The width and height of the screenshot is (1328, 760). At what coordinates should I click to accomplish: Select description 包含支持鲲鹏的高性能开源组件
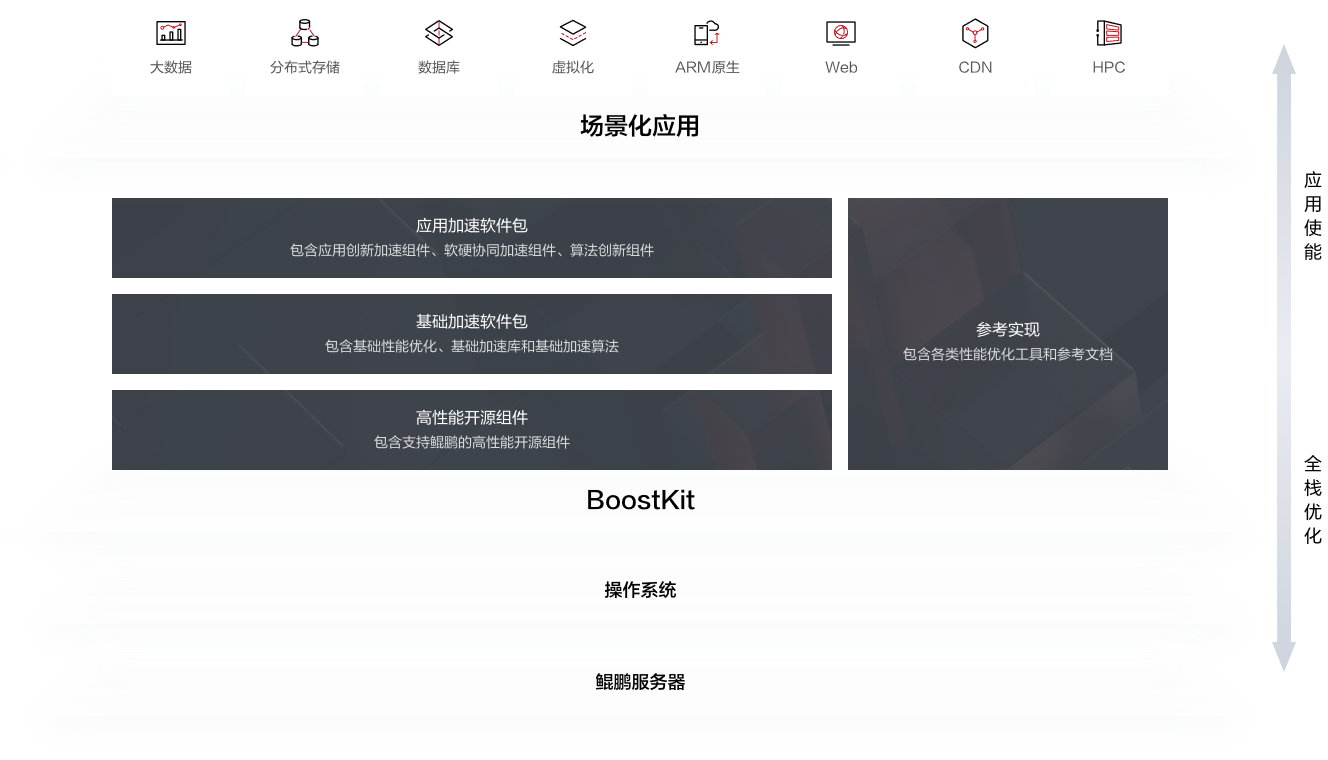(x=472, y=442)
